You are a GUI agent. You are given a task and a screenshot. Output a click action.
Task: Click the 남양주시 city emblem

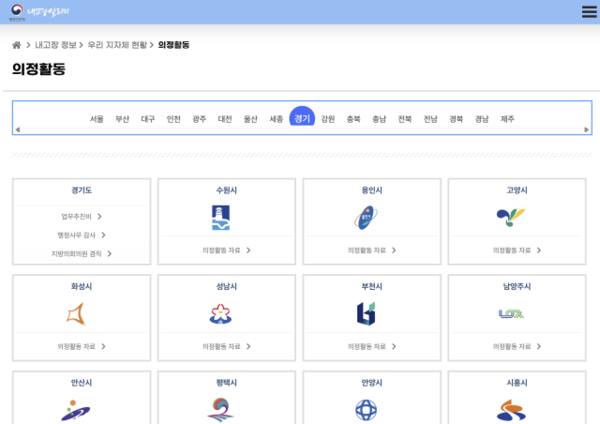tap(511, 314)
